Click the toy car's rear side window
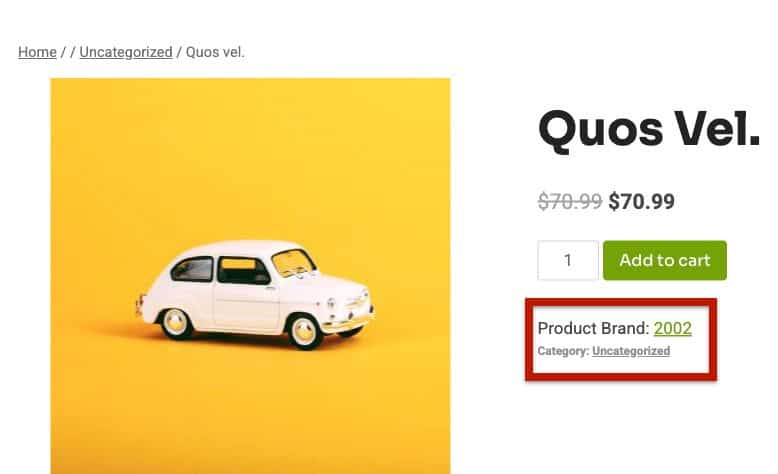 click(193, 269)
